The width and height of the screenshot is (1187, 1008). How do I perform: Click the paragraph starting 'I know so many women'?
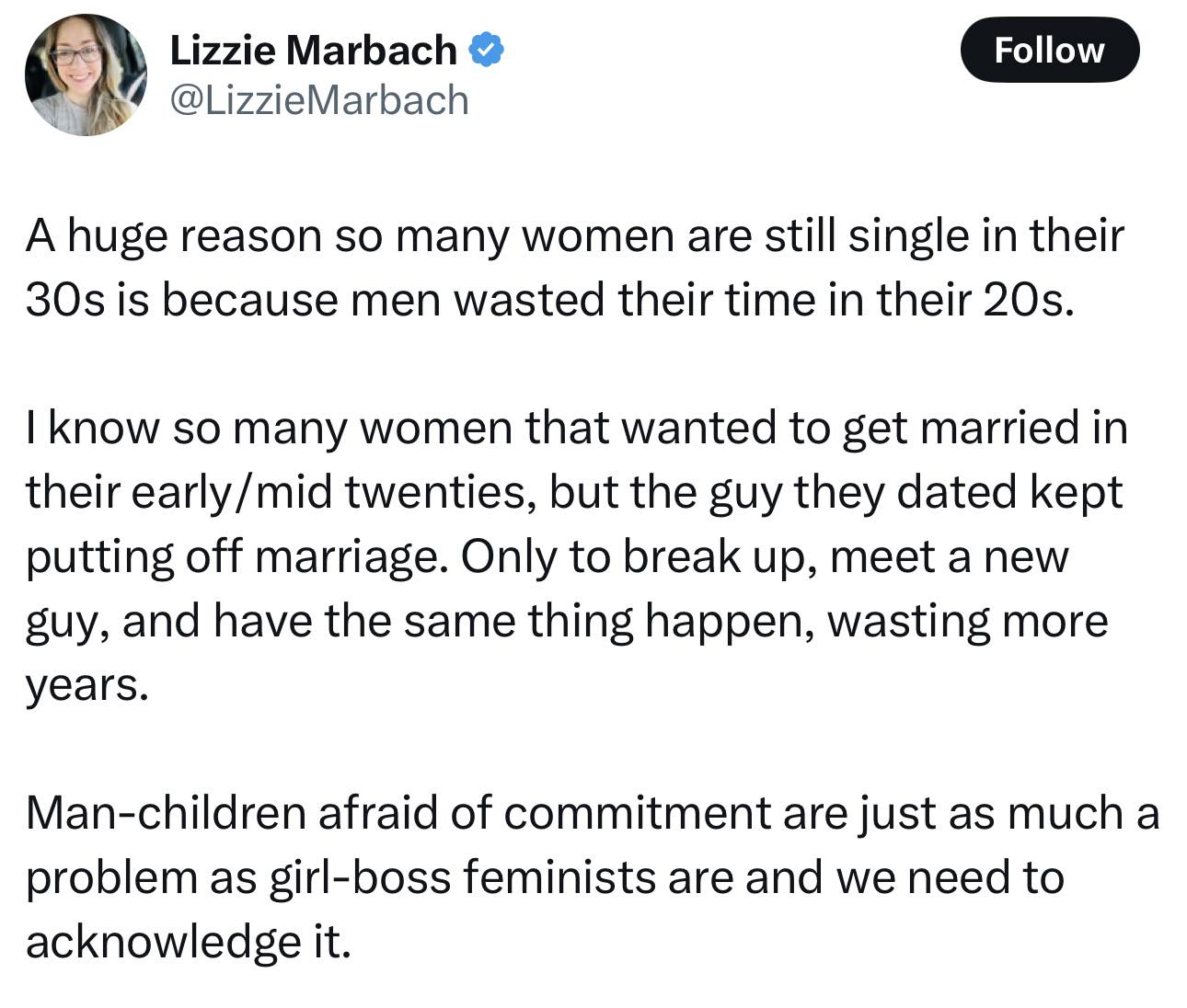coord(576,556)
